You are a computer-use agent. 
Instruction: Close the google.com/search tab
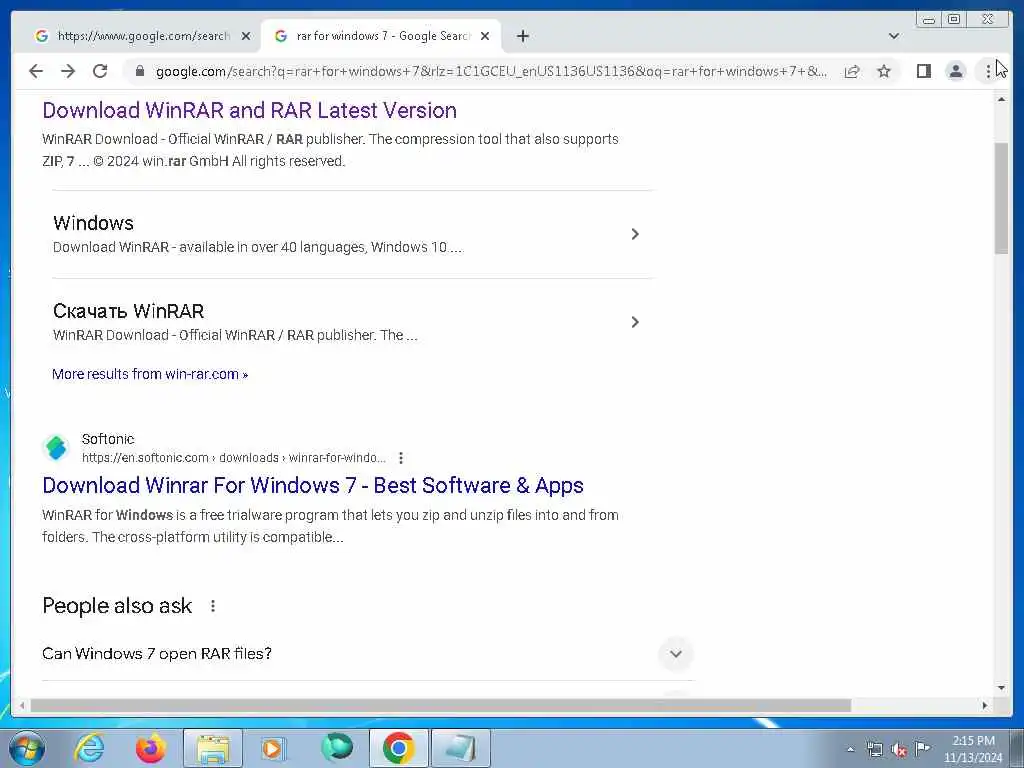pos(246,36)
